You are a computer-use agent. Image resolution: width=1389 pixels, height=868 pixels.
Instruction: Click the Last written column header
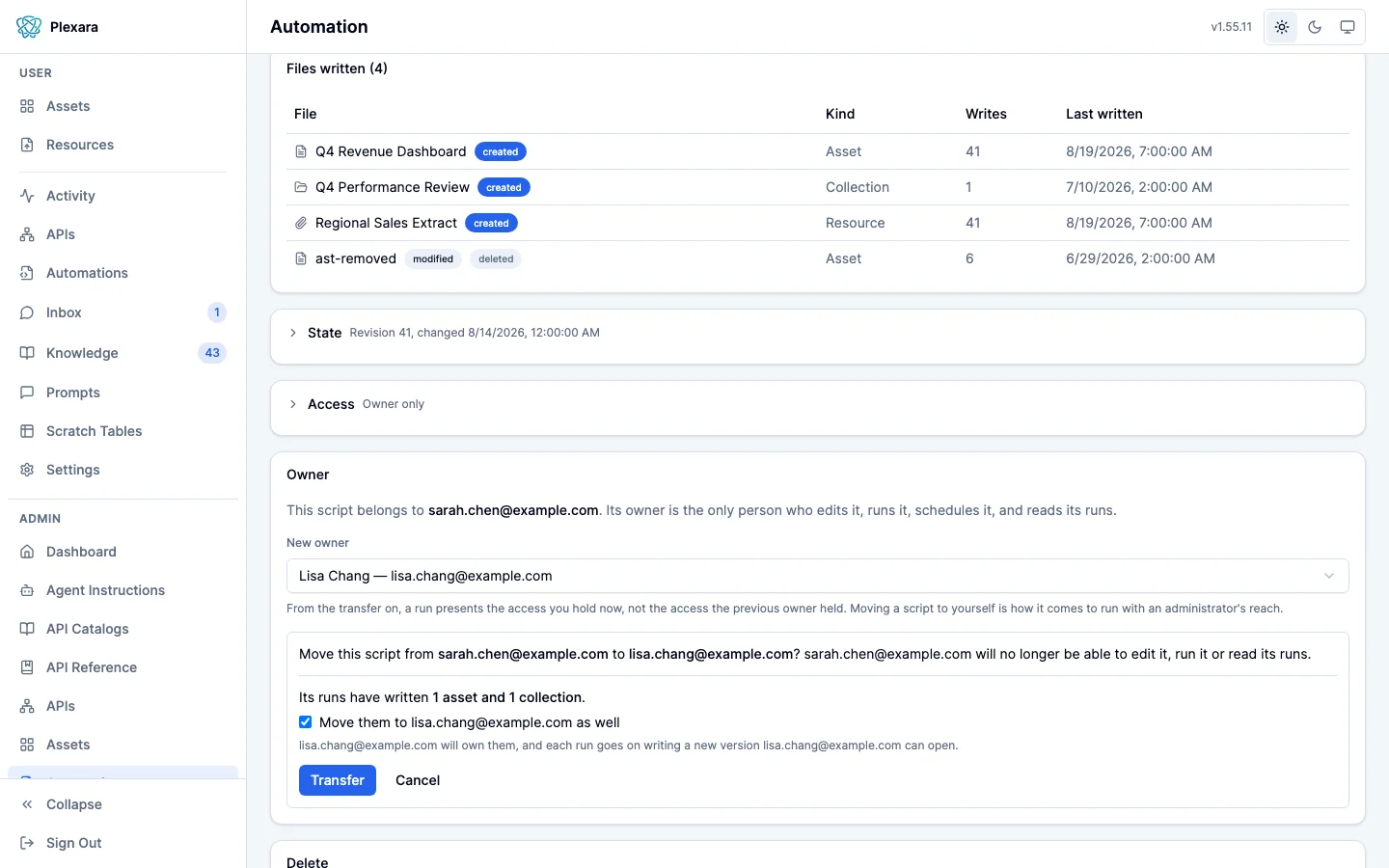1104,114
